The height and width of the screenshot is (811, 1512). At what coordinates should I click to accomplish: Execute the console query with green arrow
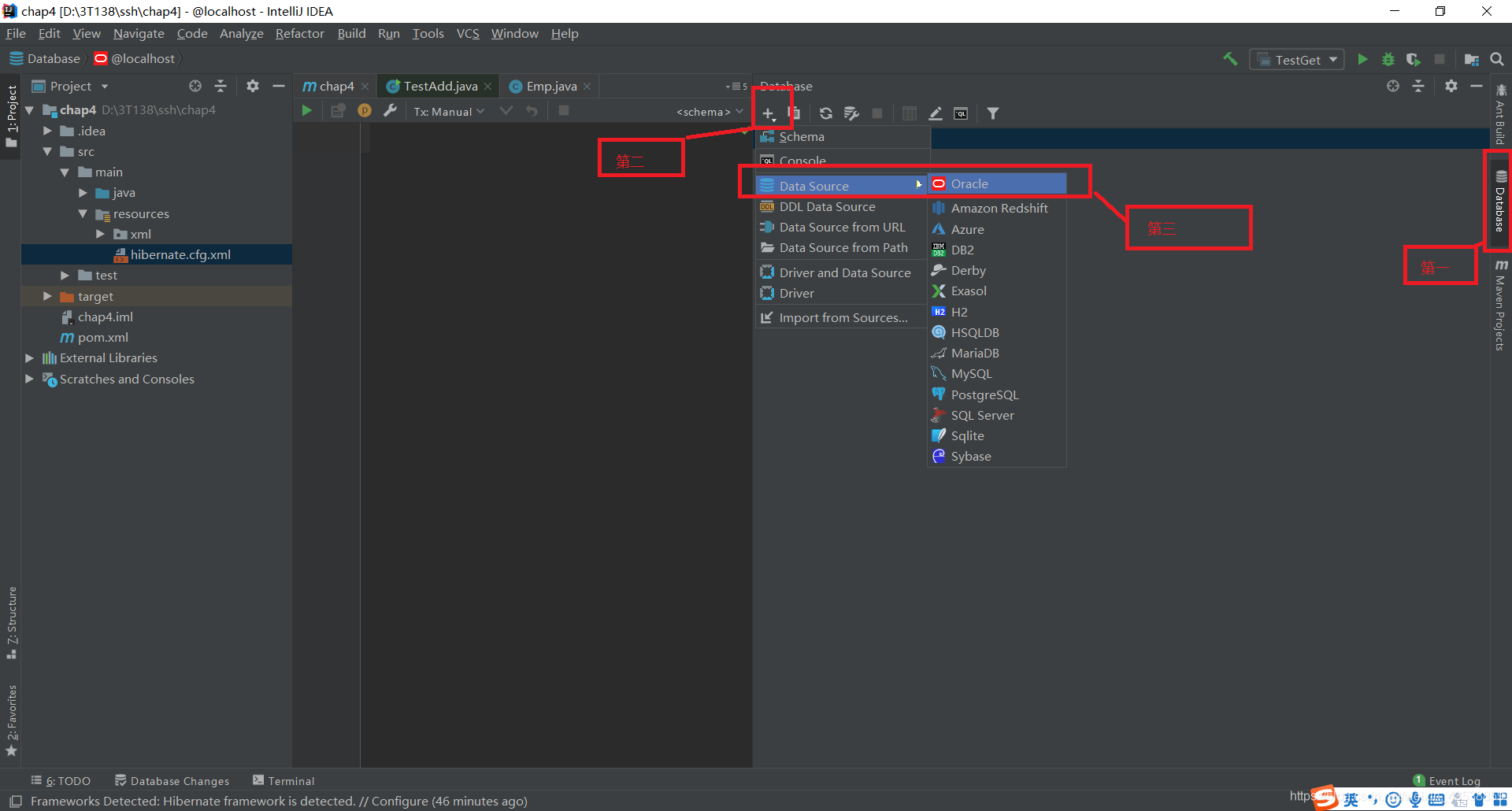[307, 111]
